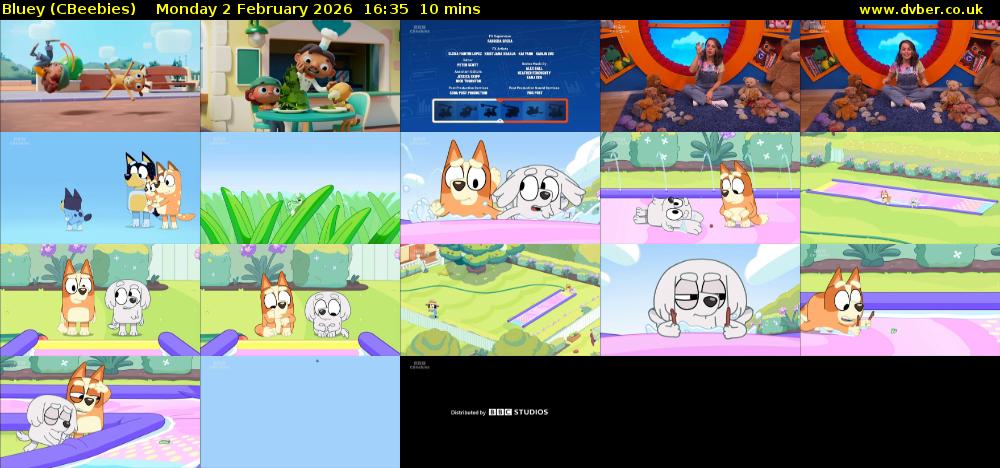The image size is (1000, 468).
Task: Click the plain light blue frame
Action: [x=300, y=412]
